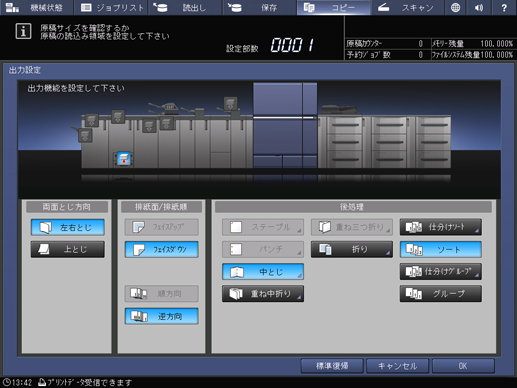Select the ソート sort mode

pos(441,249)
